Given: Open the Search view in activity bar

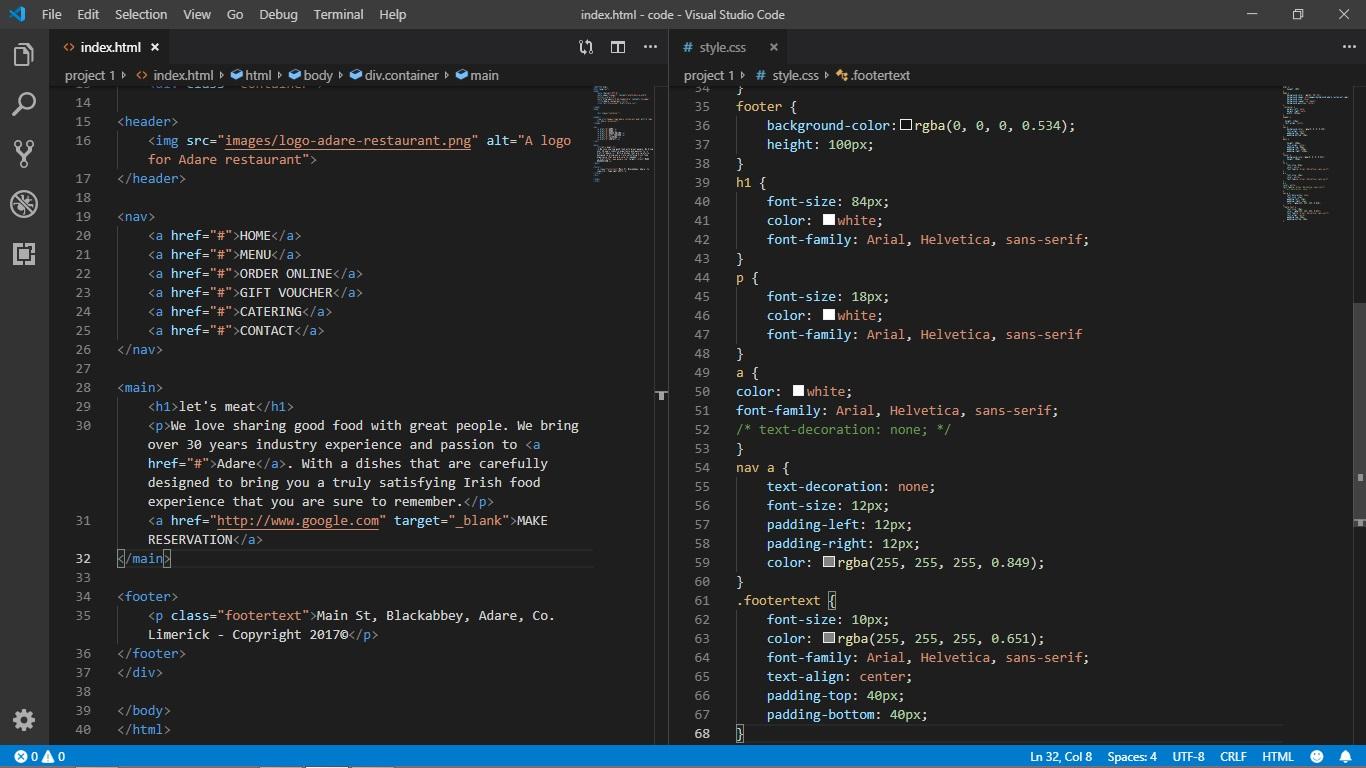Looking at the screenshot, I should (24, 104).
